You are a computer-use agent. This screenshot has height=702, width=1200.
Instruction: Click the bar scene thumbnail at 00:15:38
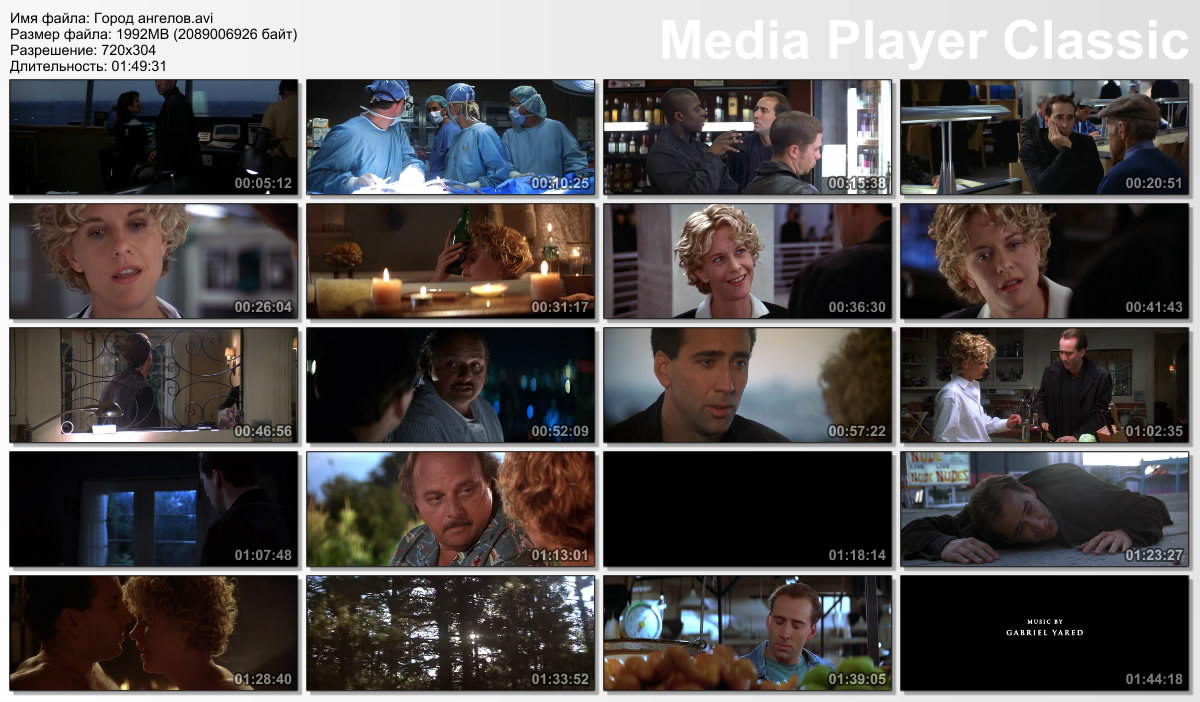click(x=747, y=137)
